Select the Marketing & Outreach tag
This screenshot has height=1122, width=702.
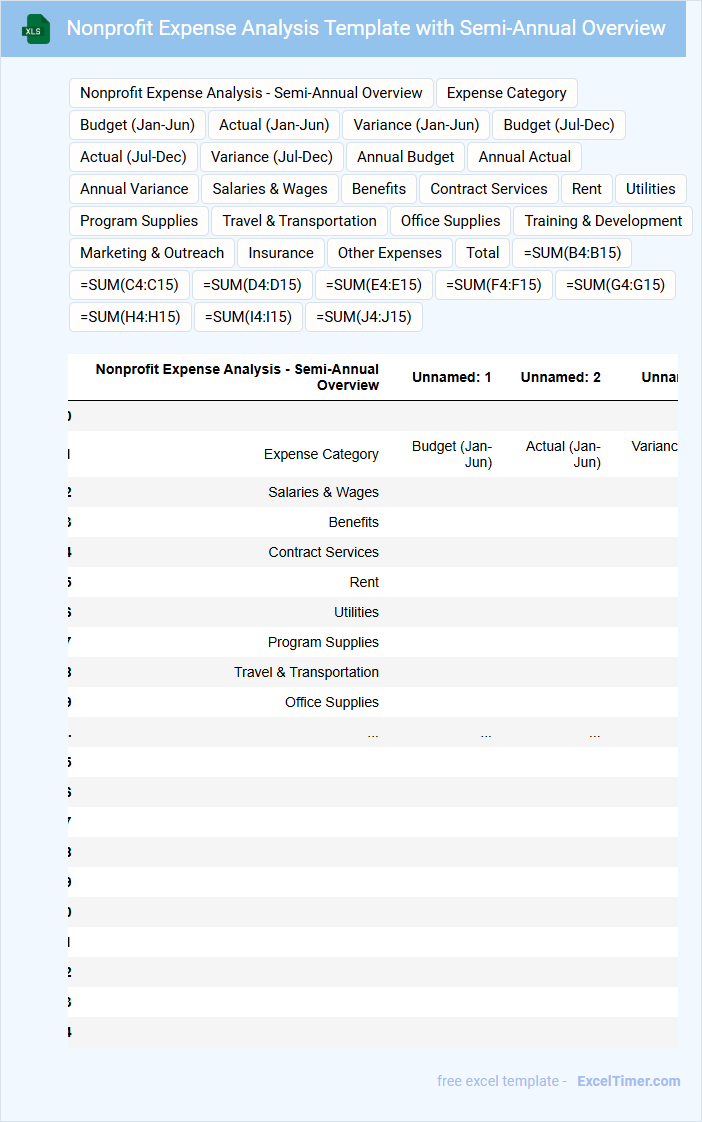tap(152, 253)
